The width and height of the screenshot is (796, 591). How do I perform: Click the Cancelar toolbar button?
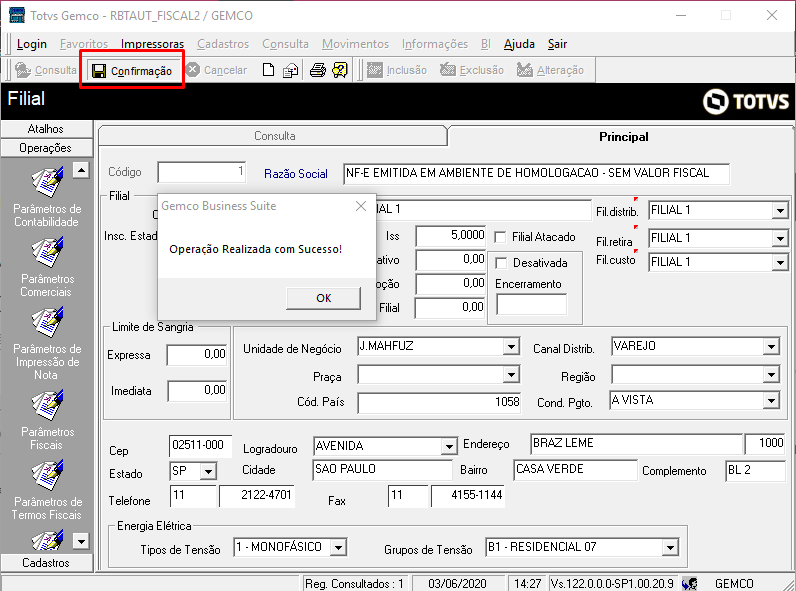pyautogui.click(x=217, y=70)
